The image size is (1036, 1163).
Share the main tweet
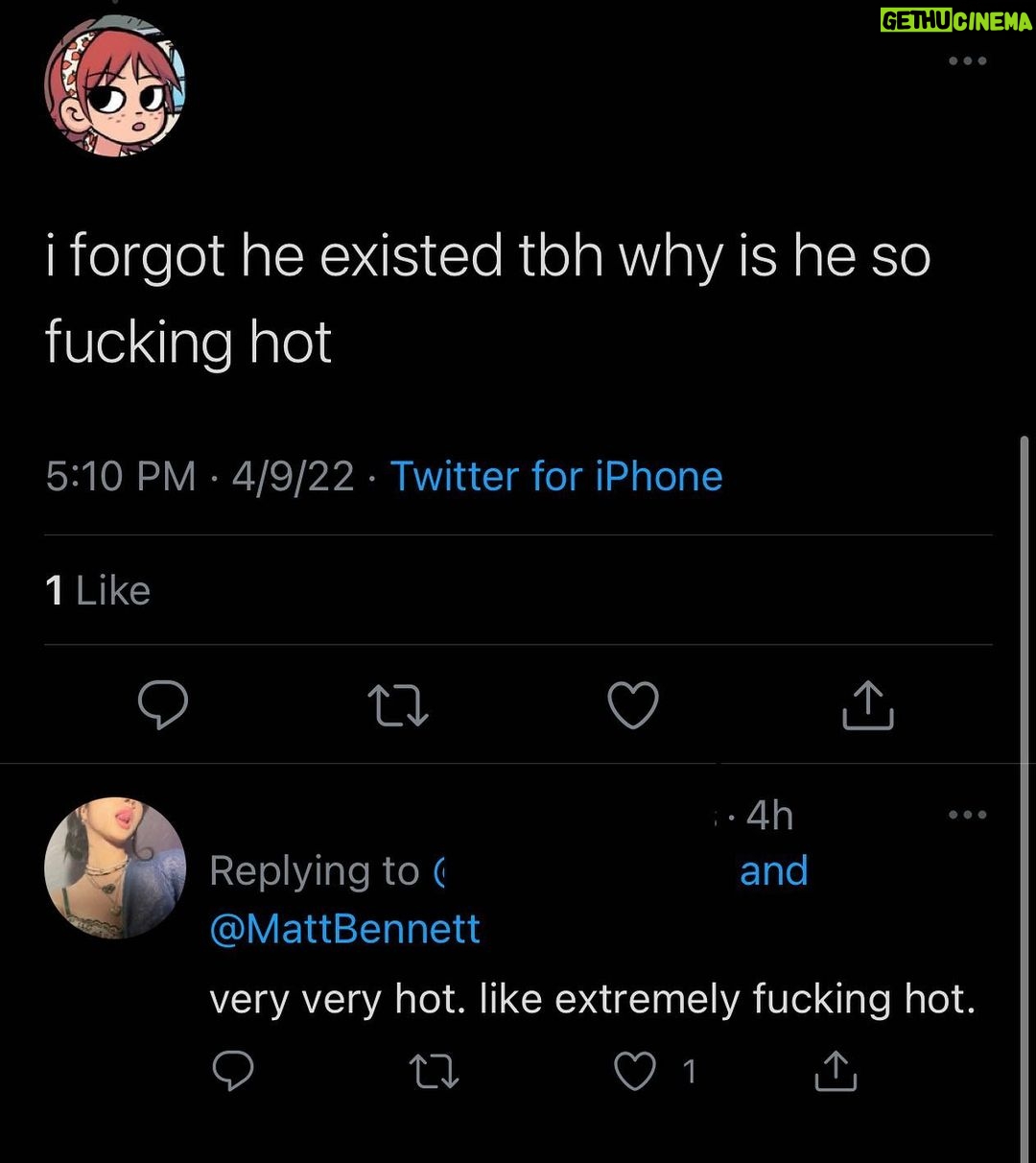pyautogui.click(x=867, y=706)
